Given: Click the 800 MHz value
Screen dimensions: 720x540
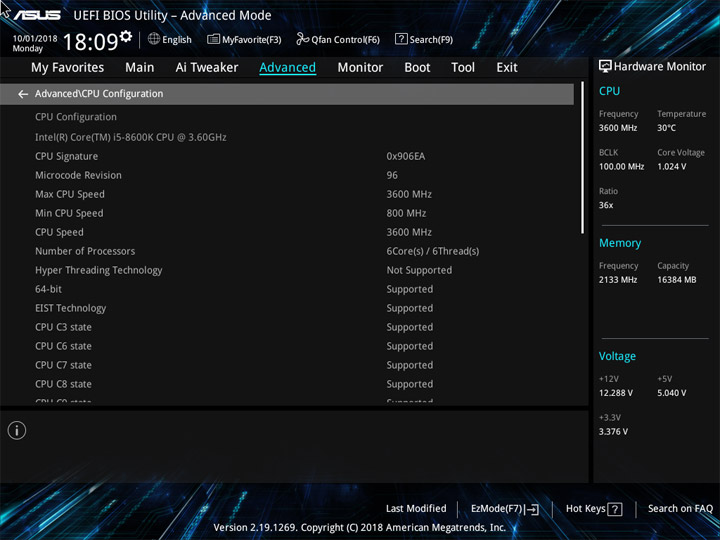Looking at the screenshot, I should pos(406,214).
